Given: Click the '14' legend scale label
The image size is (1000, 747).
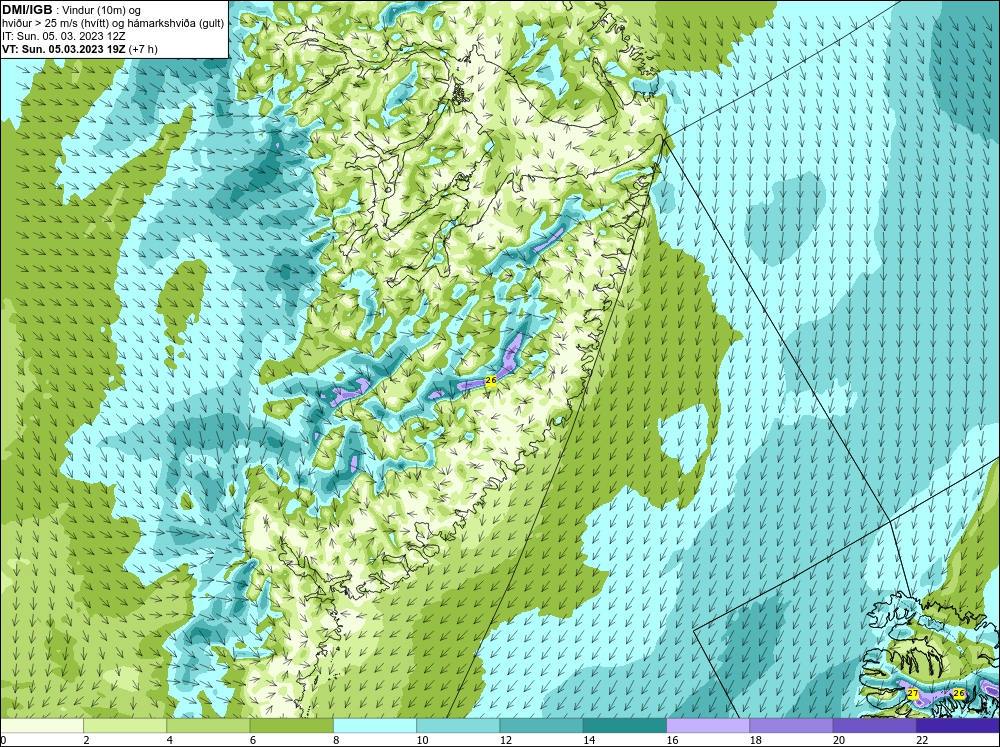Looking at the screenshot, I should click(589, 740).
